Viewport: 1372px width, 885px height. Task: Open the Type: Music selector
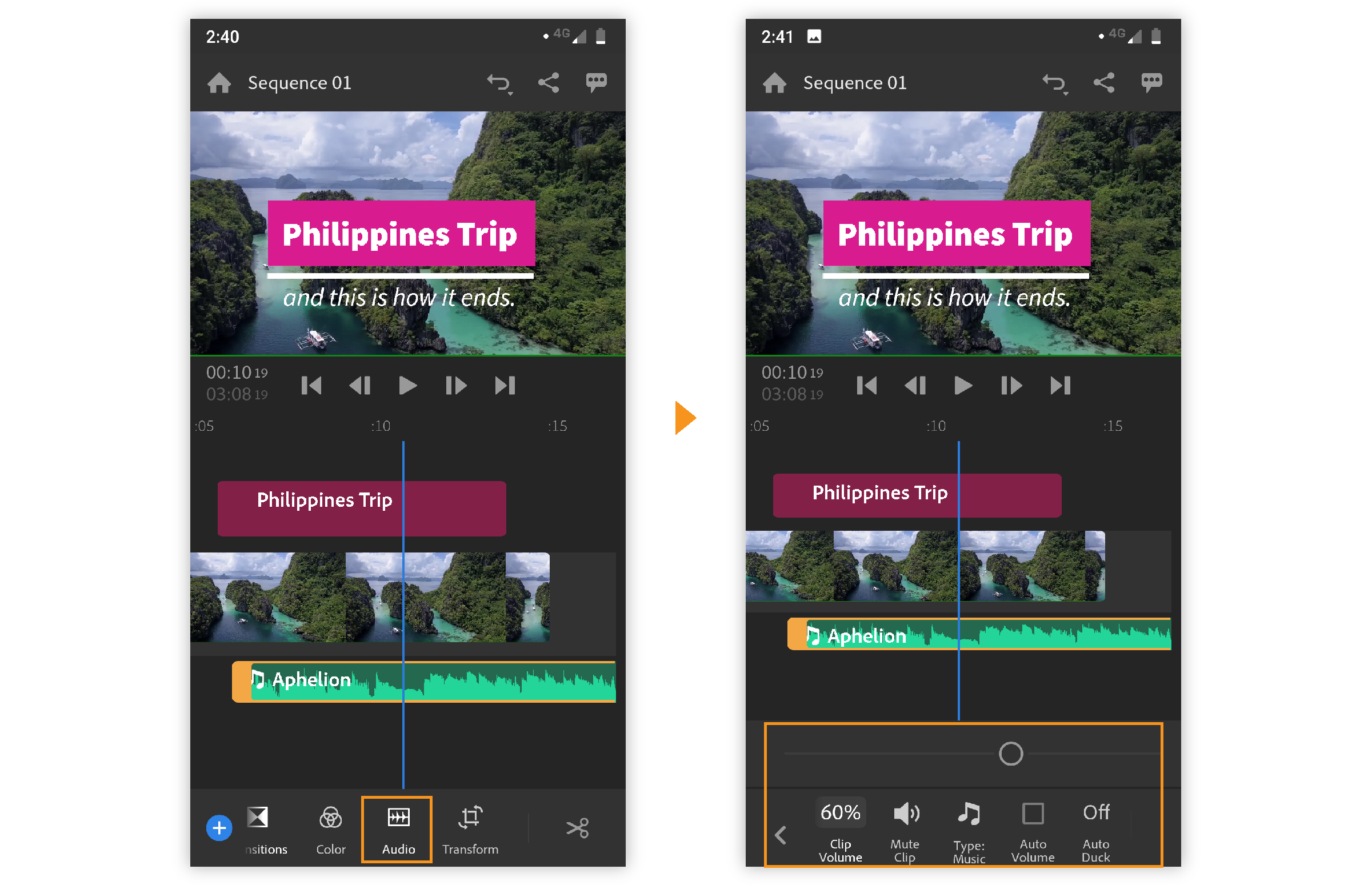click(x=969, y=814)
